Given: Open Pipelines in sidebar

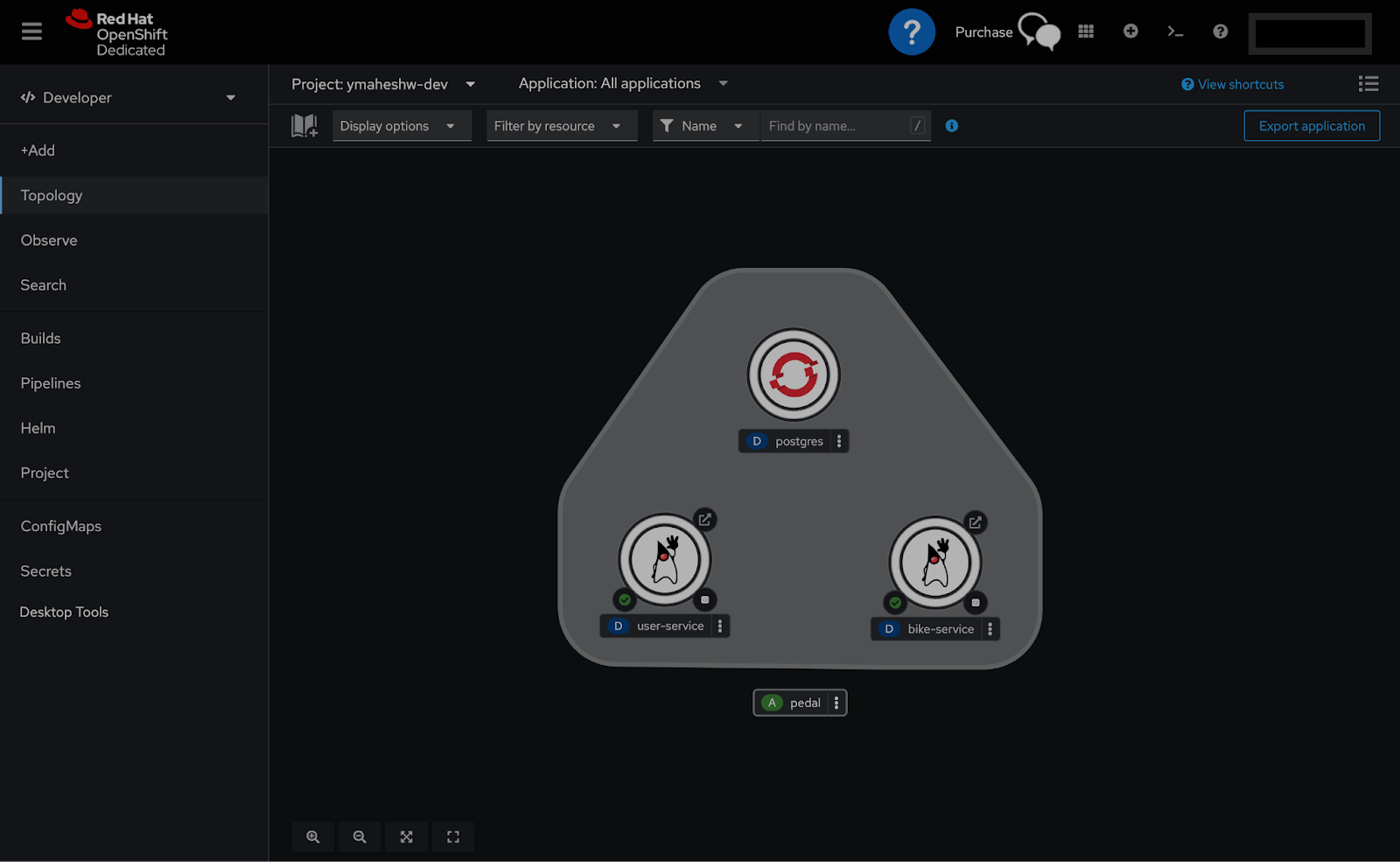Looking at the screenshot, I should coord(134,382).
